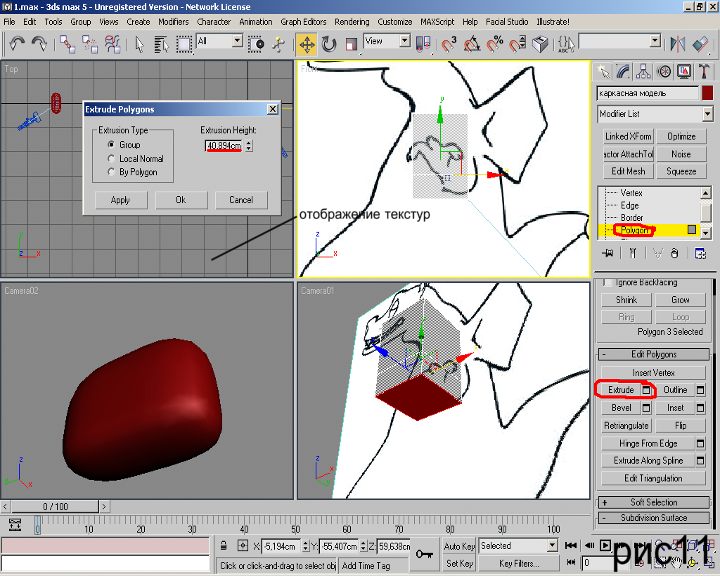Click Apply in Extrude Polygons dialog
This screenshot has width=720, height=576.
[120, 200]
